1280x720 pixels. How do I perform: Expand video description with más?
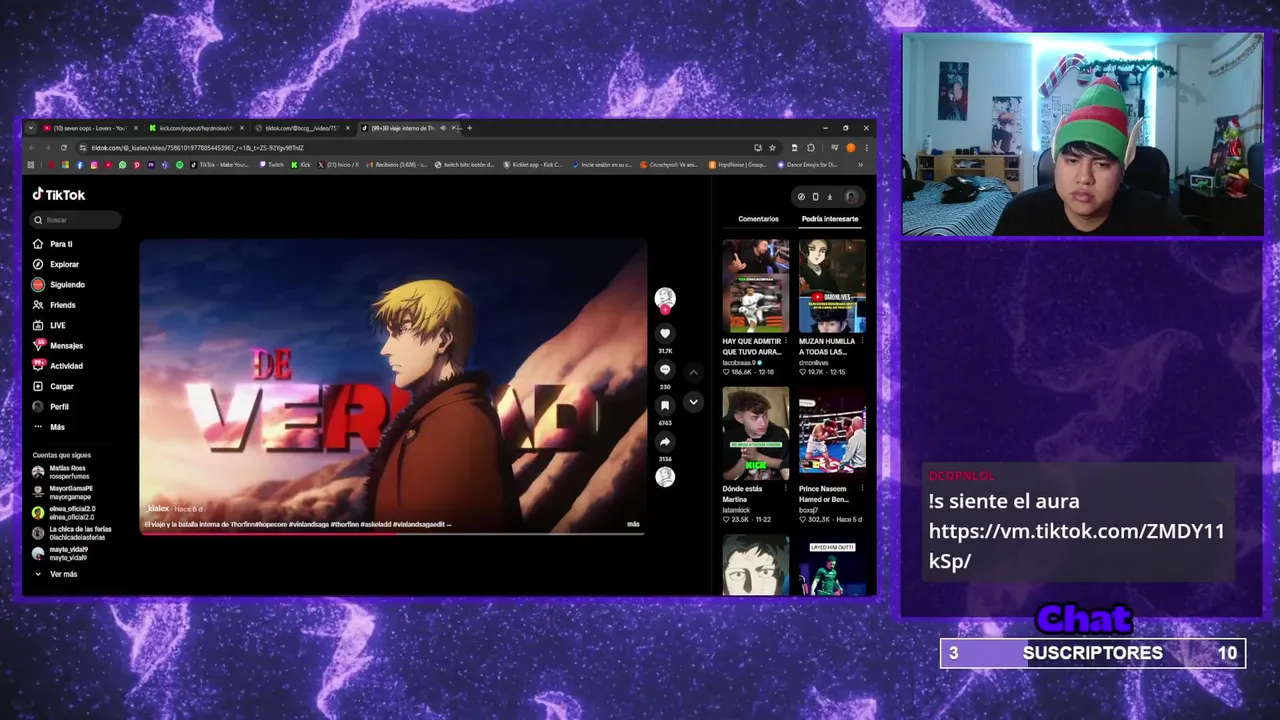pyautogui.click(x=633, y=524)
